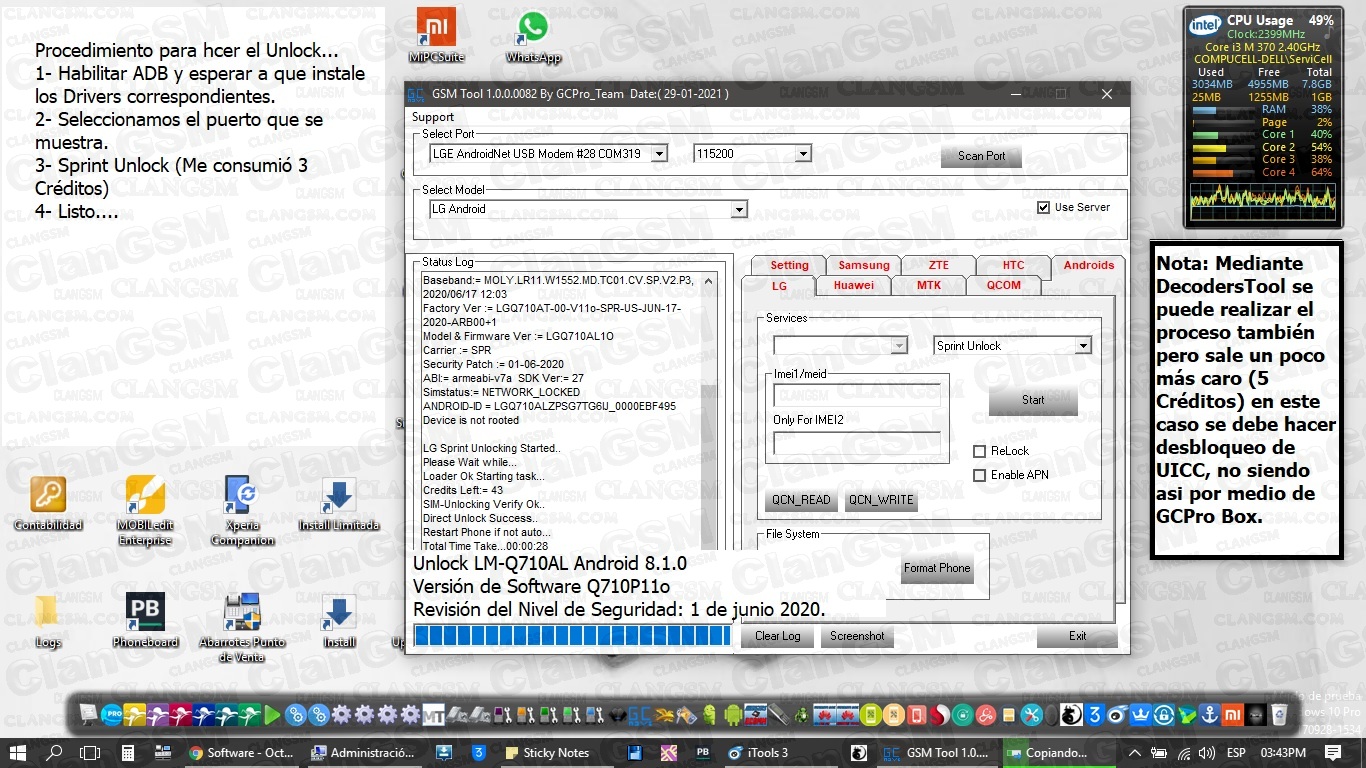Switch to the Samsung tab
Viewport: 1366px width, 768px height.
[864, 265]
